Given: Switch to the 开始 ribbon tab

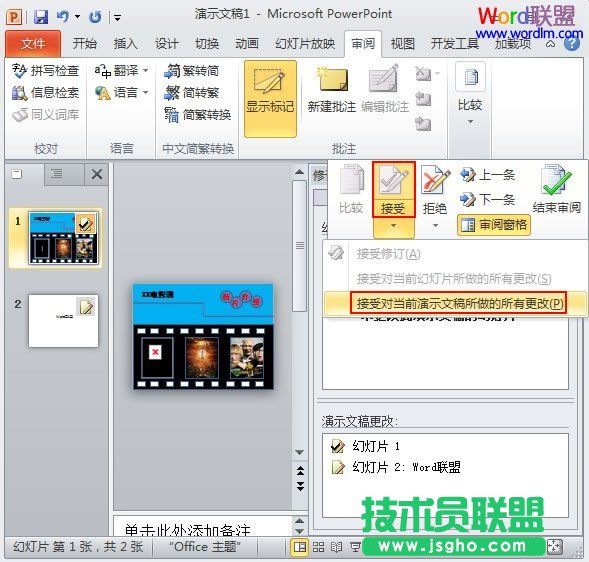Looking at the screenshot, I should [85, 44].
